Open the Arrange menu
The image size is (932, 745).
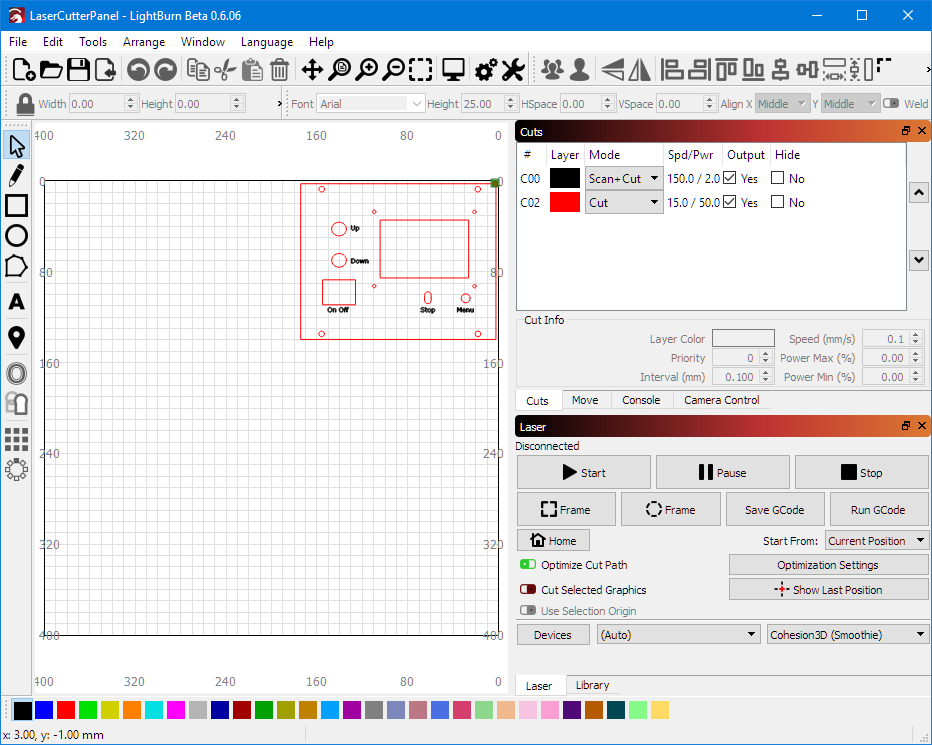(144, 42)
